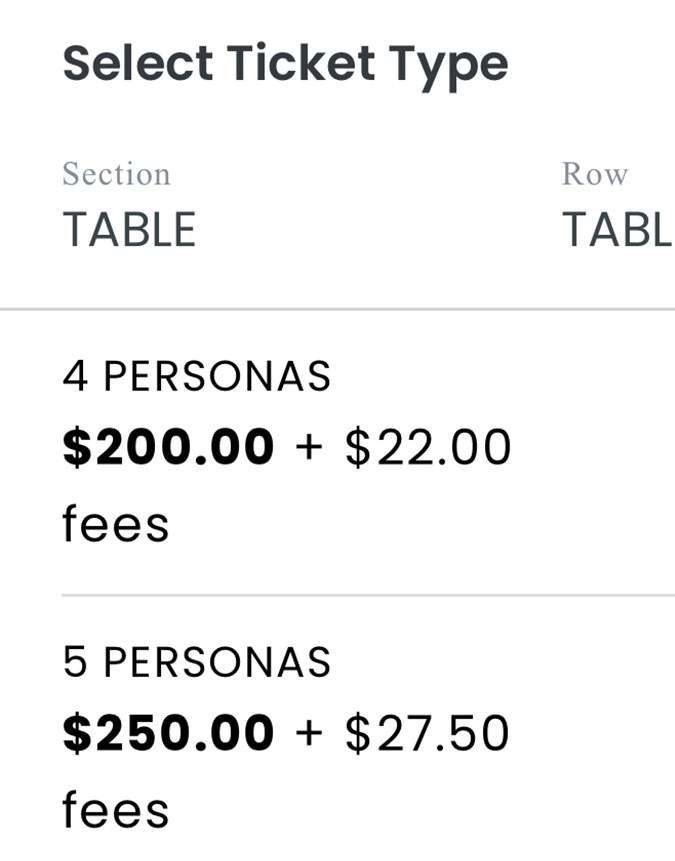The height and width of the screenshot is (861, 675).
Task: Click the fees text under 5 PERSONAS
Action: pyautogui.click(x=115, y=809)
